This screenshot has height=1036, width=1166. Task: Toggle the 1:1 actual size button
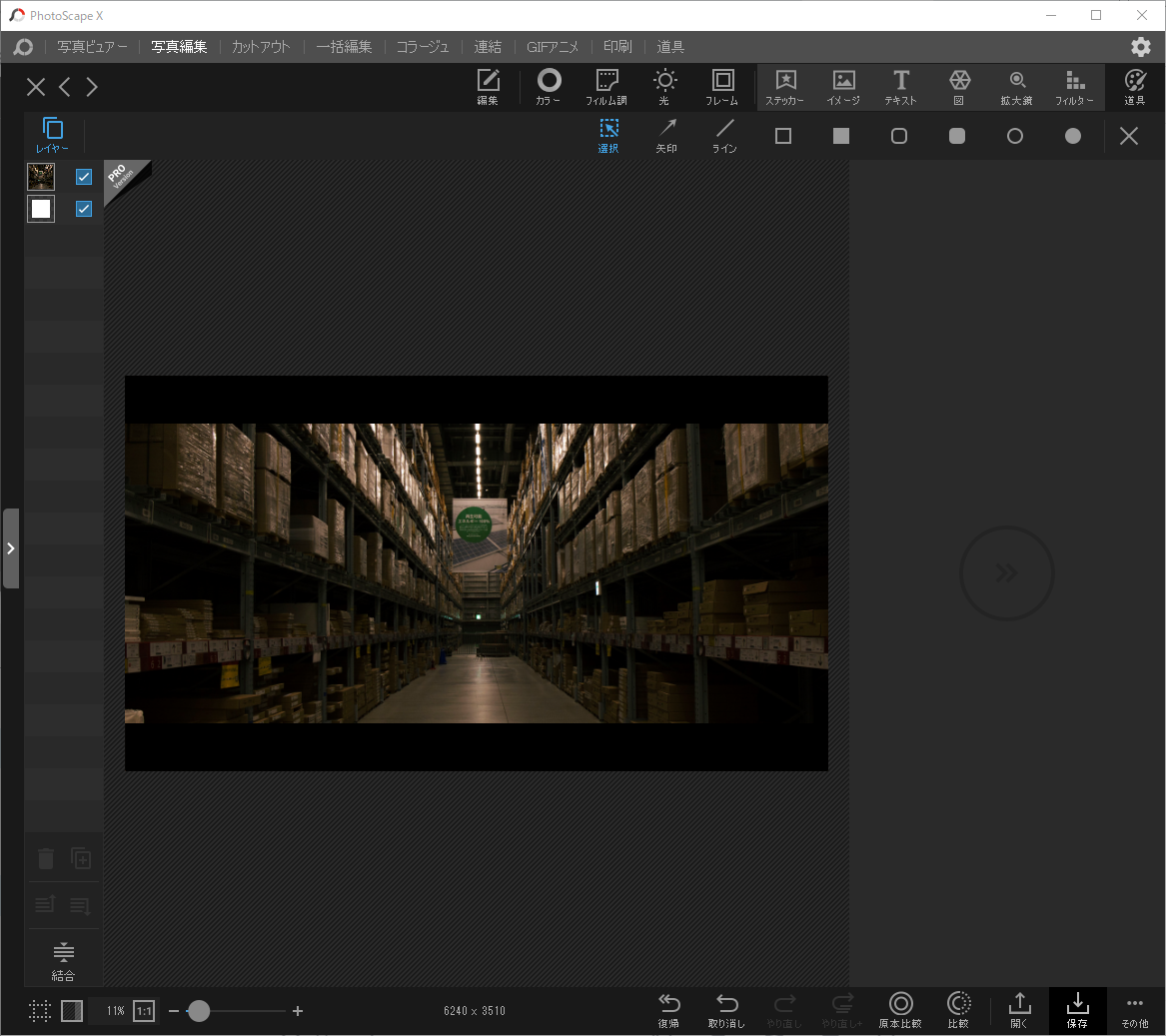[144, 1011]
